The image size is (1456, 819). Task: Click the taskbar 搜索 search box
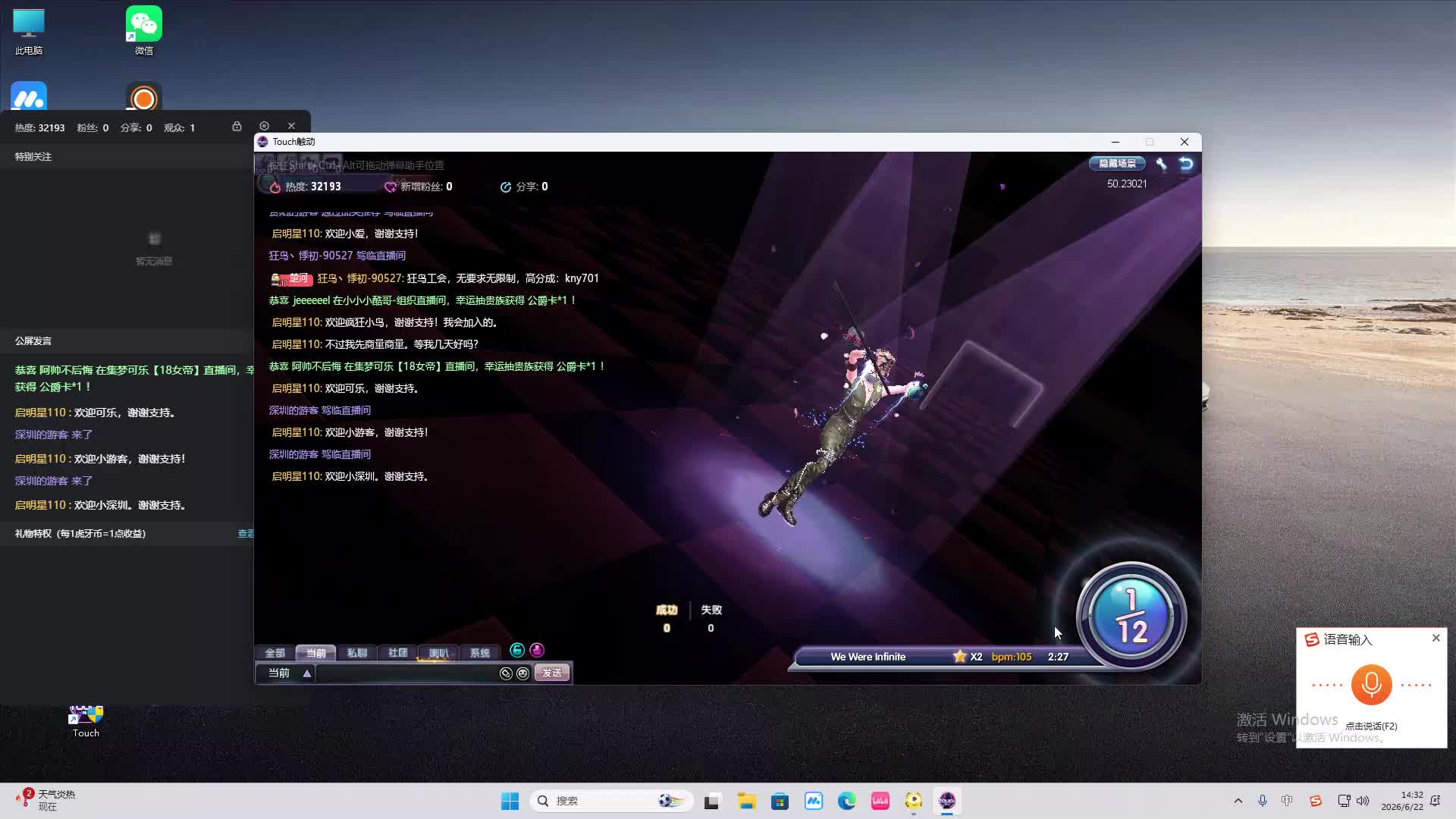coord(611,801)
